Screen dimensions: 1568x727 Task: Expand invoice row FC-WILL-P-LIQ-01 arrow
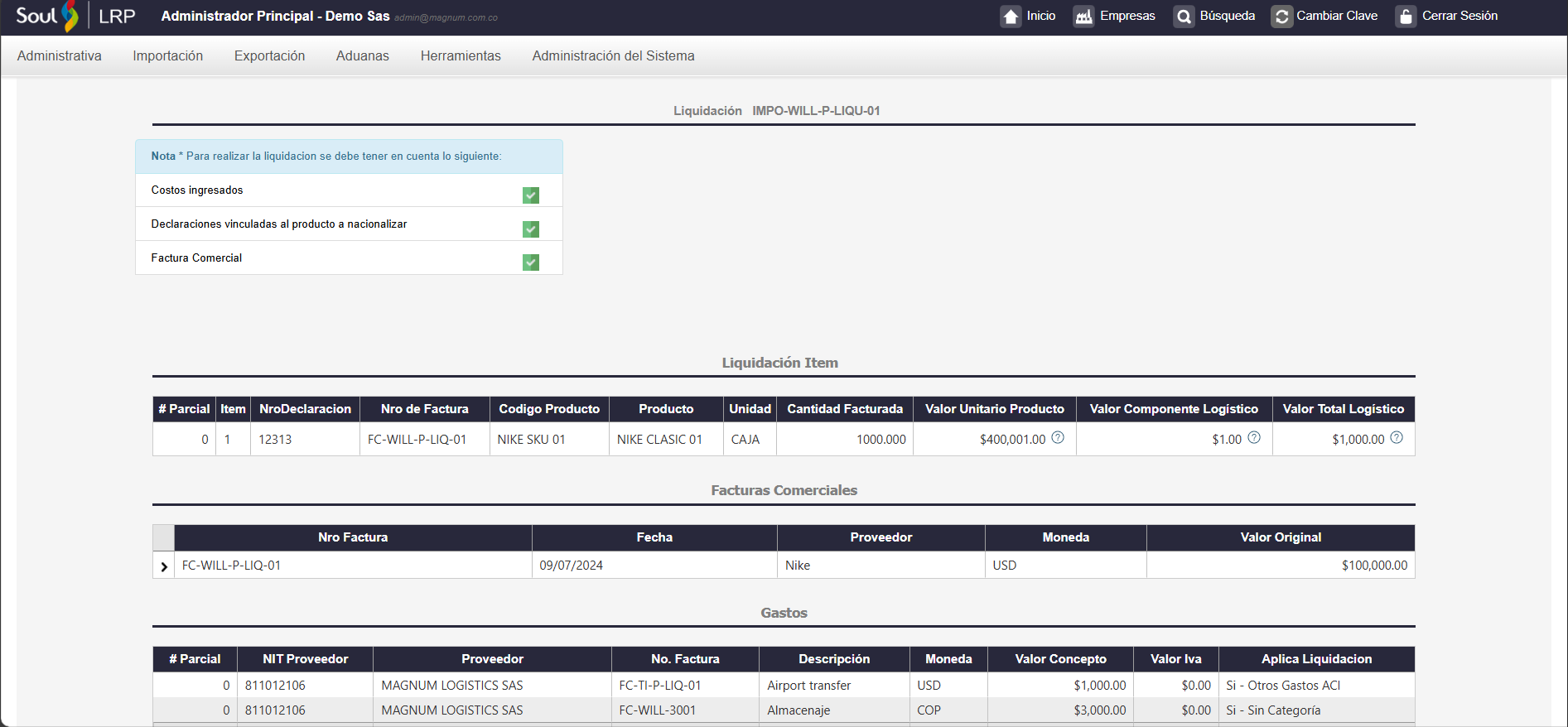tap(164, 566)
